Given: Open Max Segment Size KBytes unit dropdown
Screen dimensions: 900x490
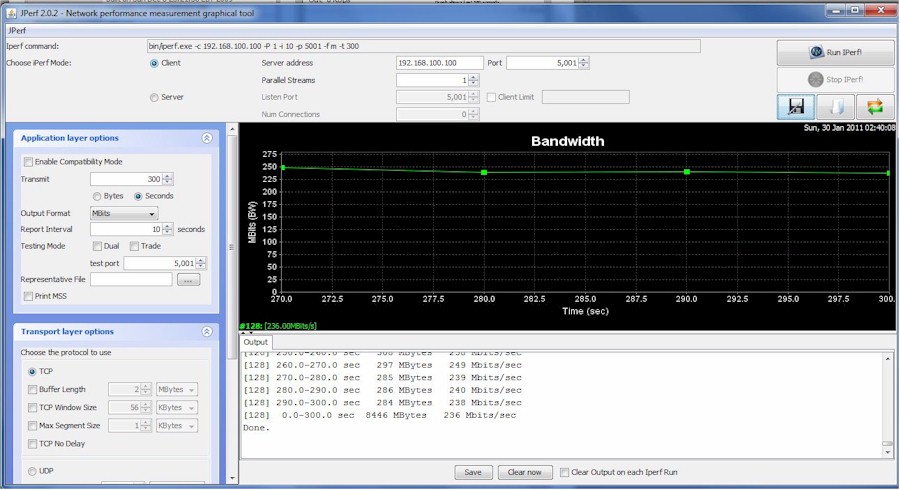Looking at the screenshot, I should (177, 426).
